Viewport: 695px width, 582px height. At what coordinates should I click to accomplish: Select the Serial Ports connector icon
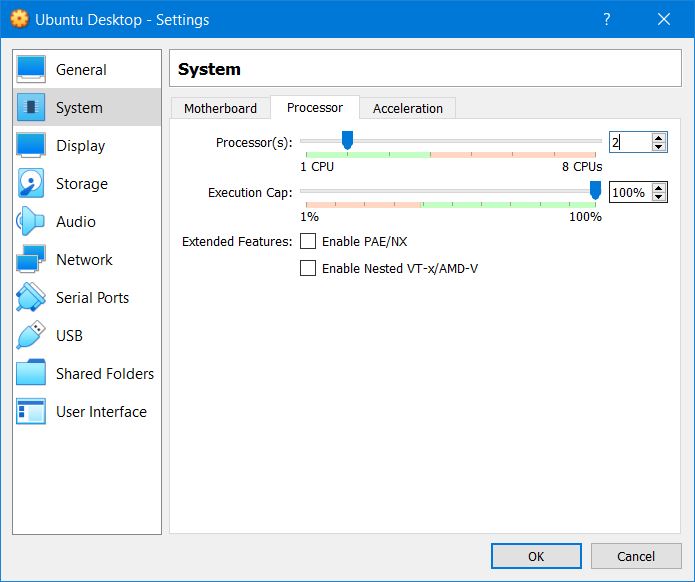point(31,298)
